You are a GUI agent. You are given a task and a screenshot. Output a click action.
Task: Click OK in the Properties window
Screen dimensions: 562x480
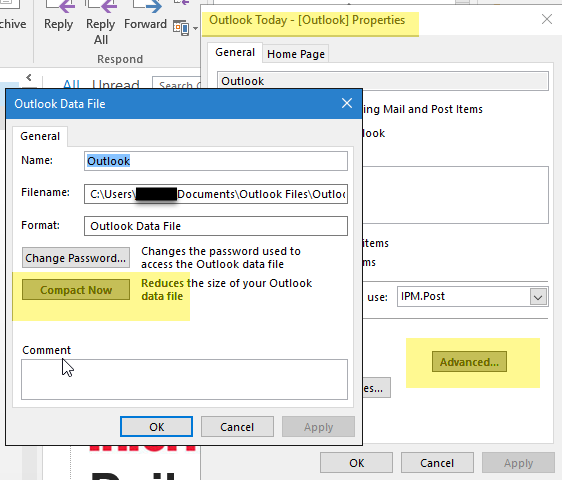[x=356, y=463]
